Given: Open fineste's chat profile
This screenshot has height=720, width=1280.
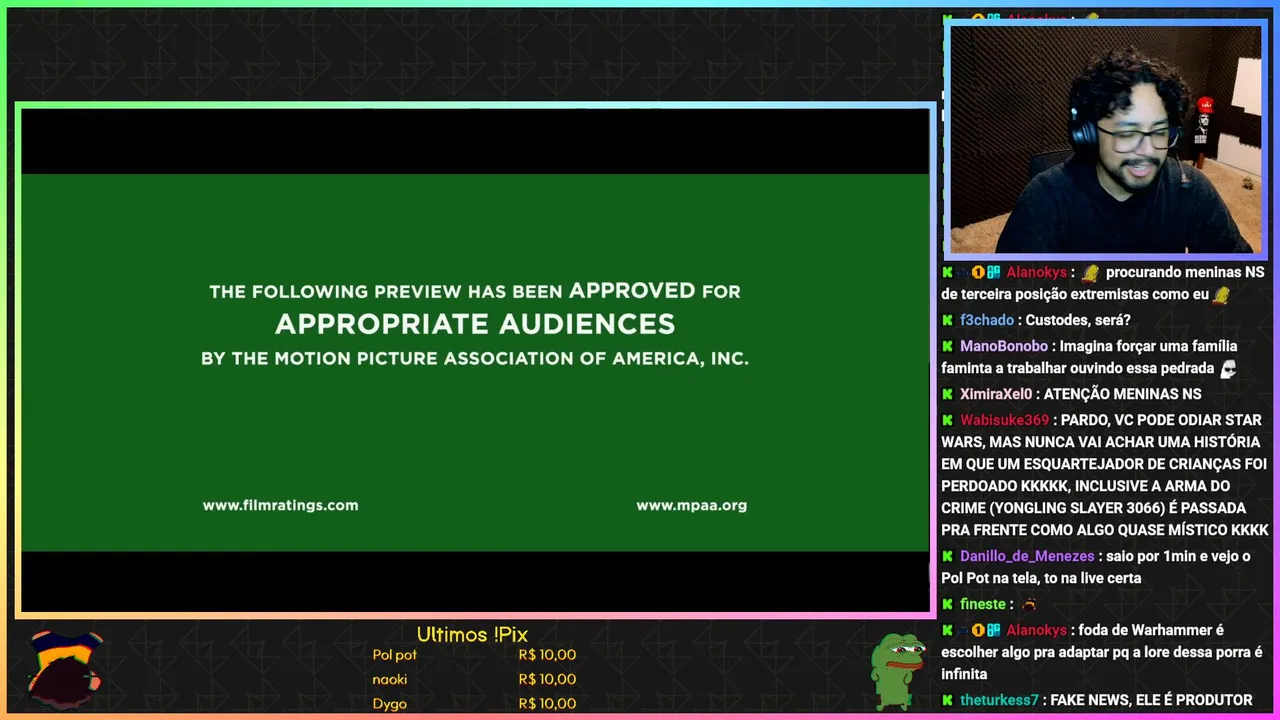Looking at the screenshot, I should coord(983,604).
